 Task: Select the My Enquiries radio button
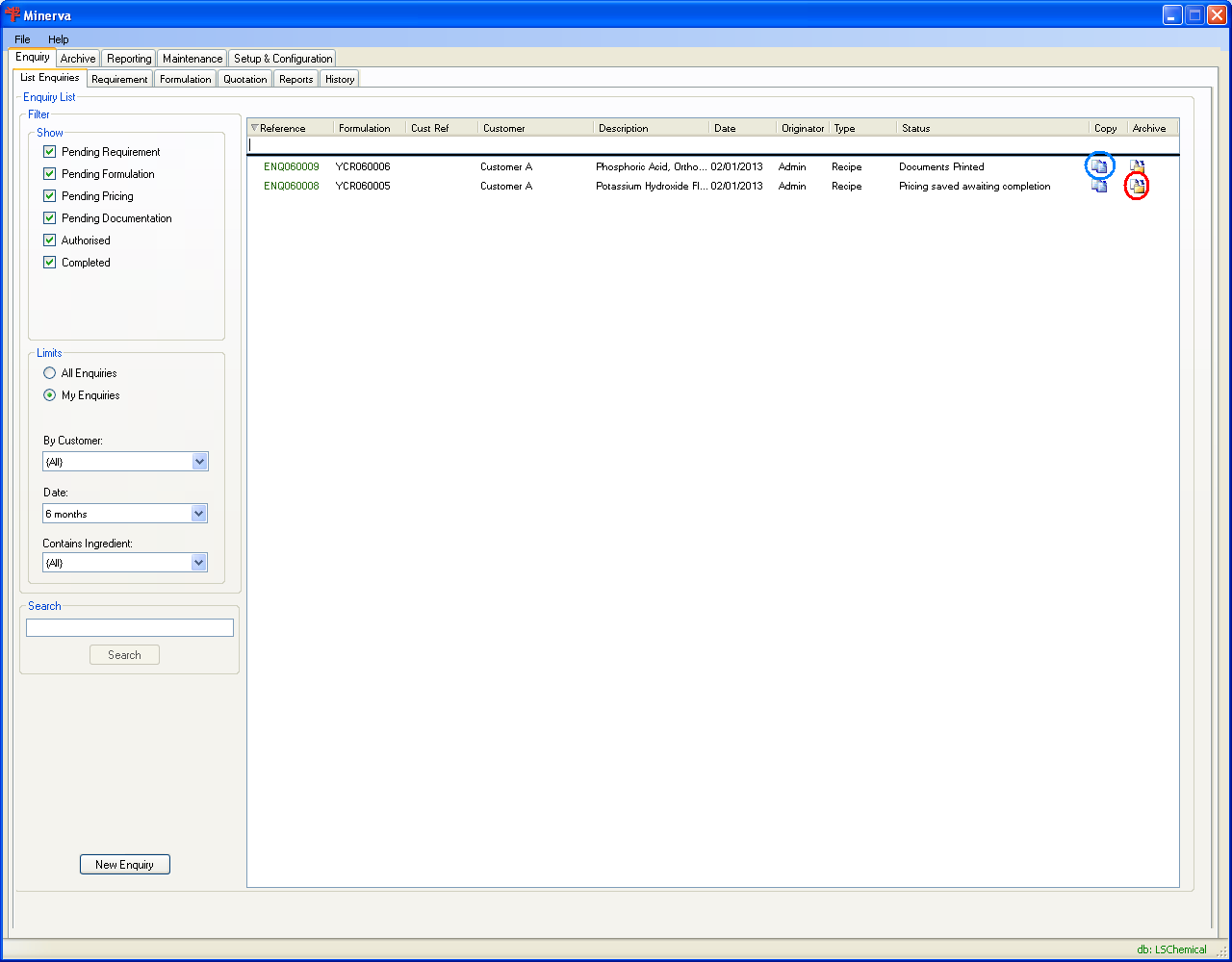pos(50,395)
